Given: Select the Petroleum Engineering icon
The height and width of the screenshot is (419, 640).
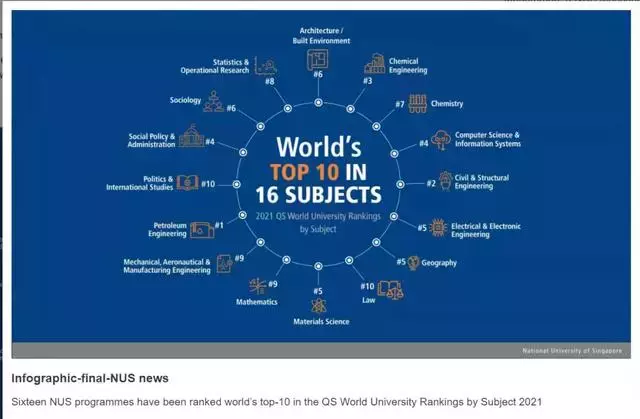Looking at the screenshot, I should [201, 228].
